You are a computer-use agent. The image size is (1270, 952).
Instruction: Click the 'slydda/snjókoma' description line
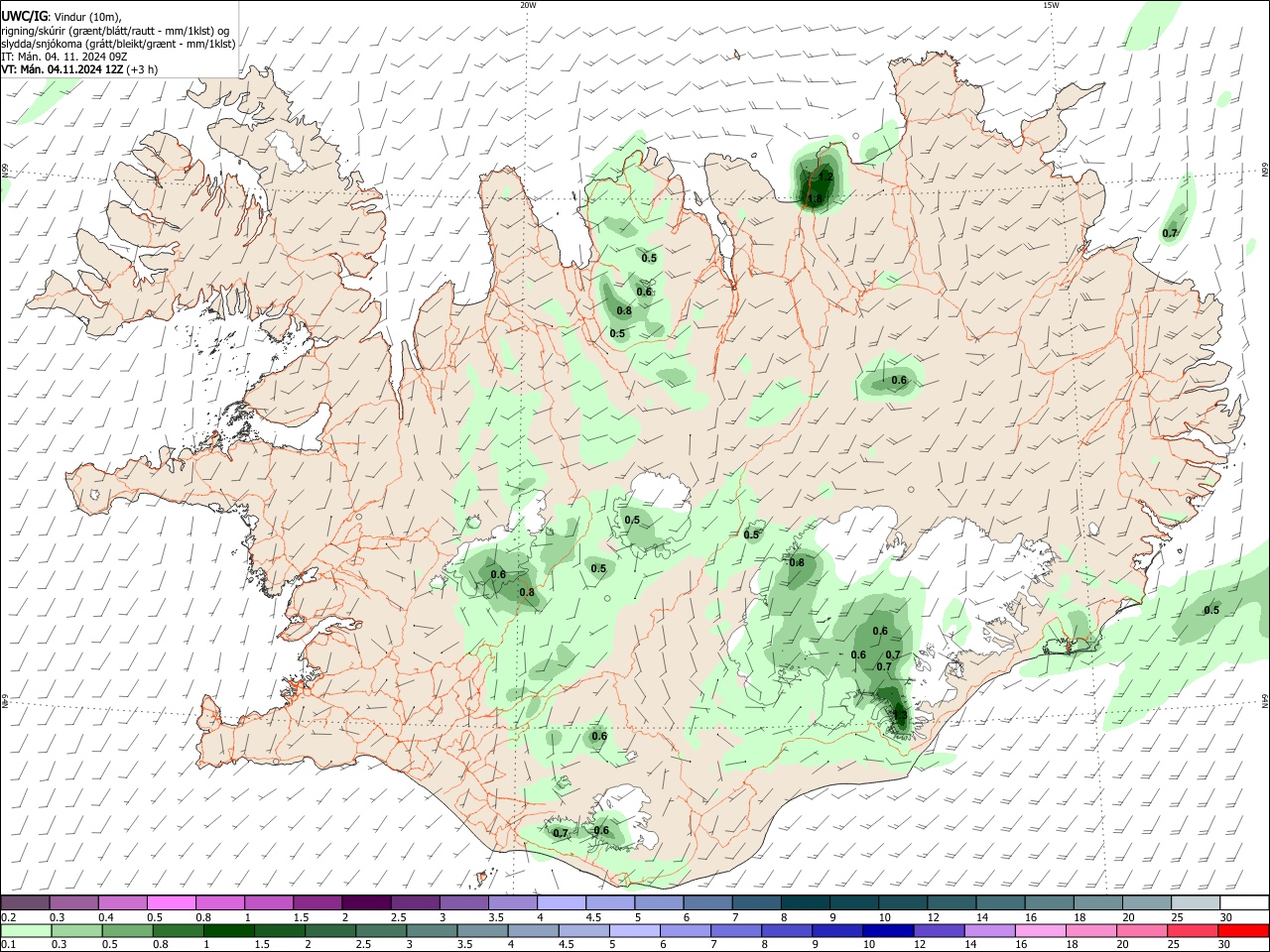pos(118,44)
